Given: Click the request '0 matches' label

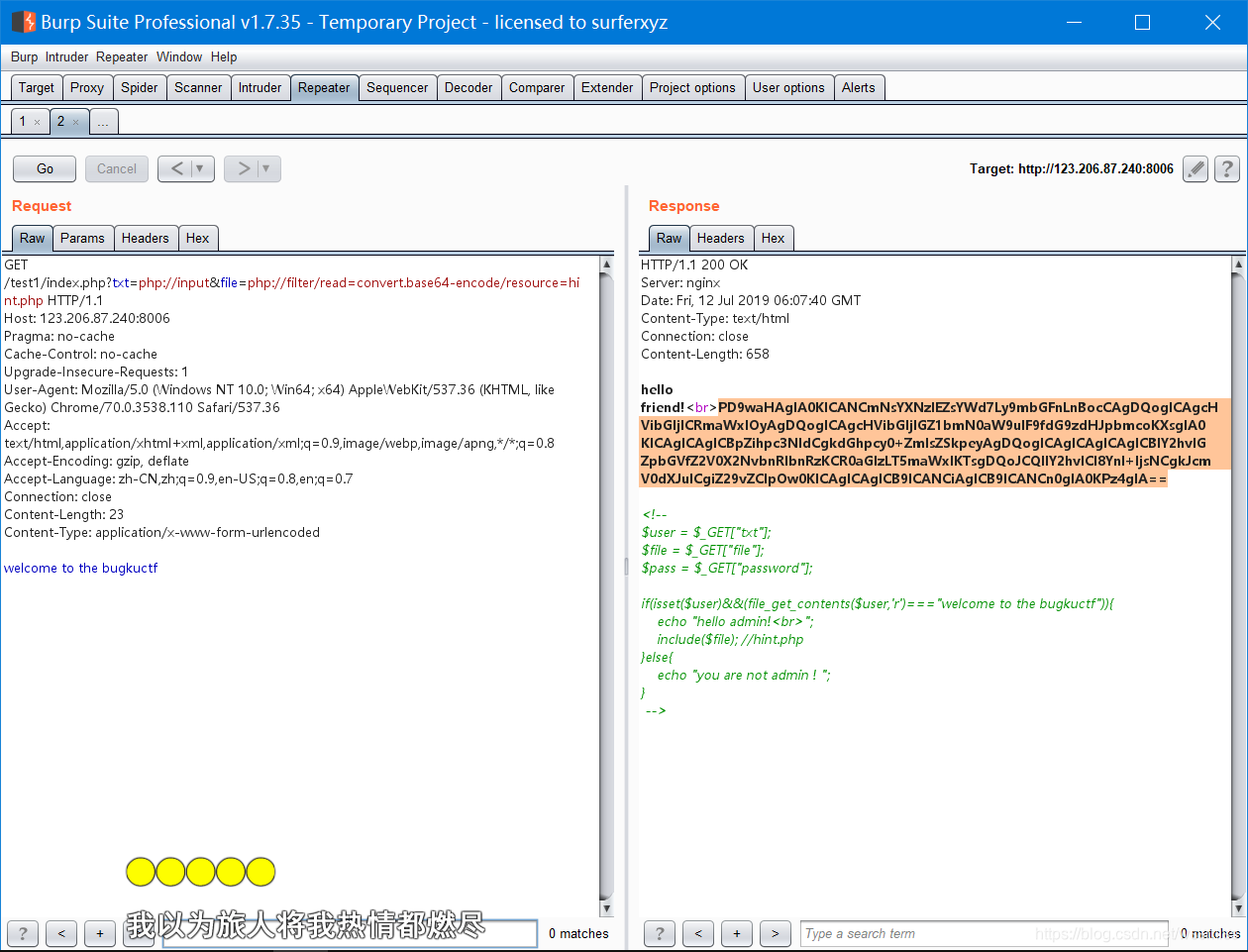Looking at the screenshot, I should click(578, 933).
